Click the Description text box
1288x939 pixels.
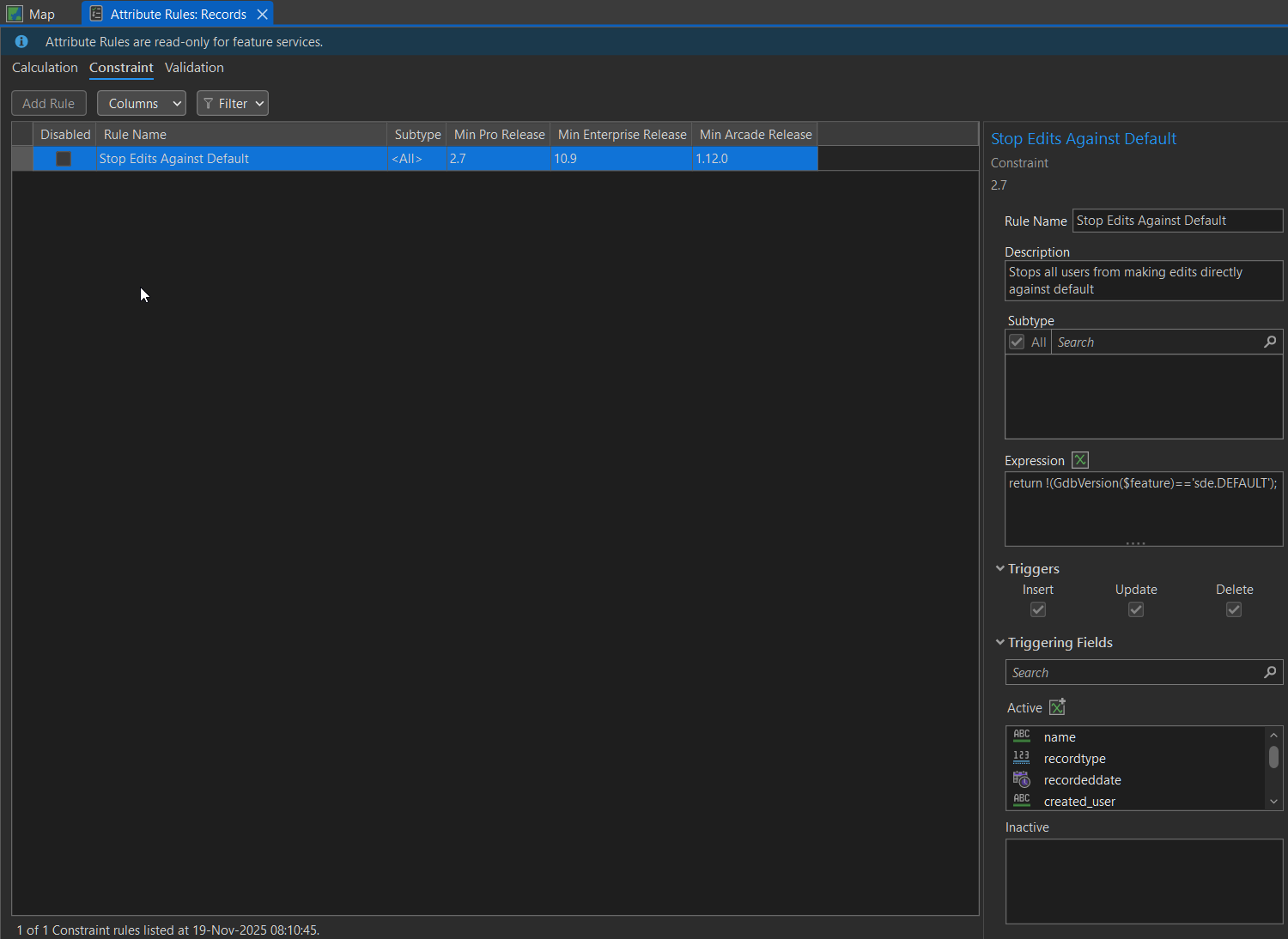1144,281
